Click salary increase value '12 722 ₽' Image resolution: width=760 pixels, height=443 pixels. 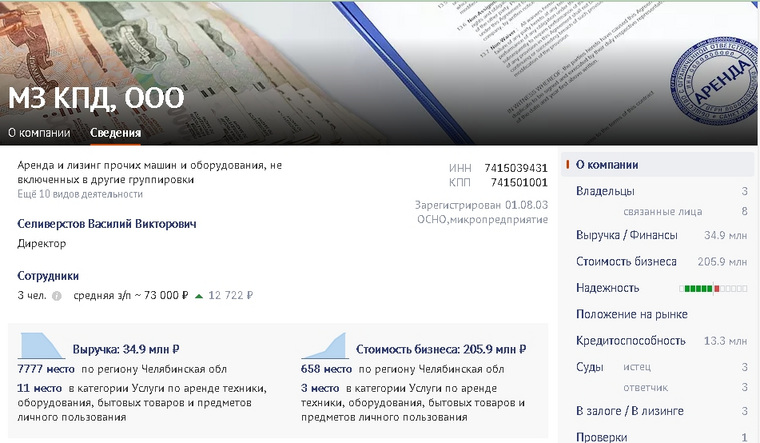pos(231,296)
